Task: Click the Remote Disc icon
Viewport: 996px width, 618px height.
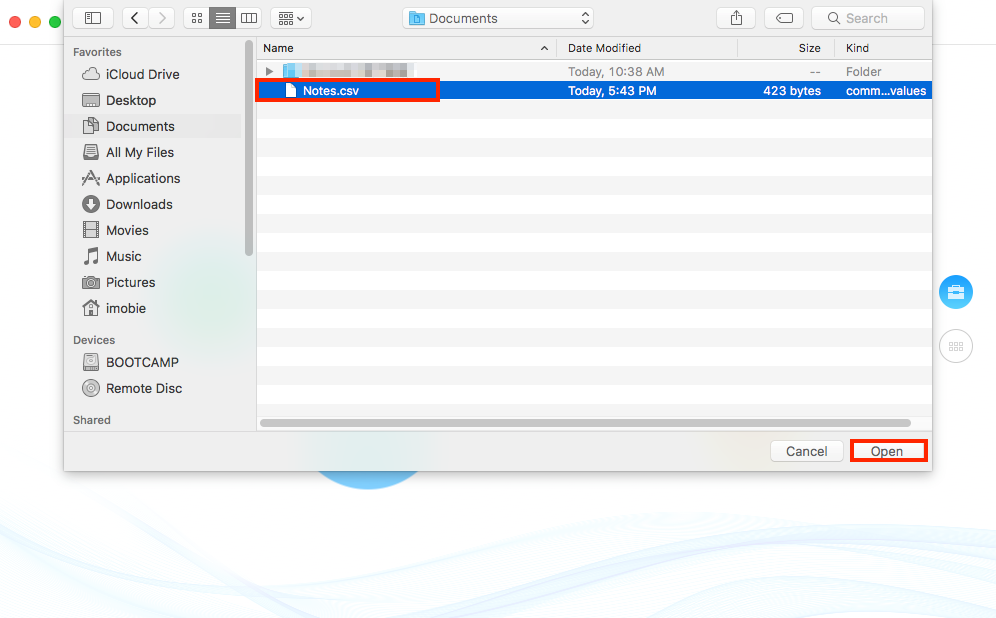Action: 91,388
